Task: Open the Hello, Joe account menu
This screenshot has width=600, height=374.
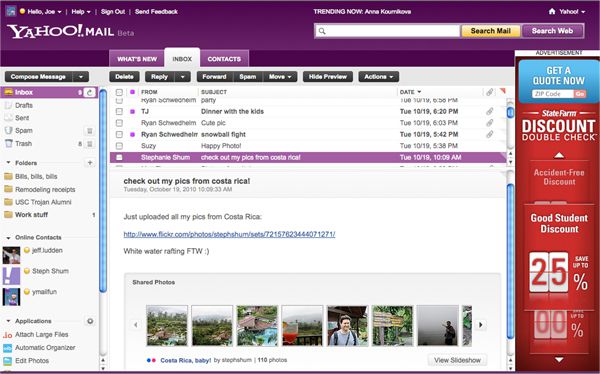Action: (44, 12)
